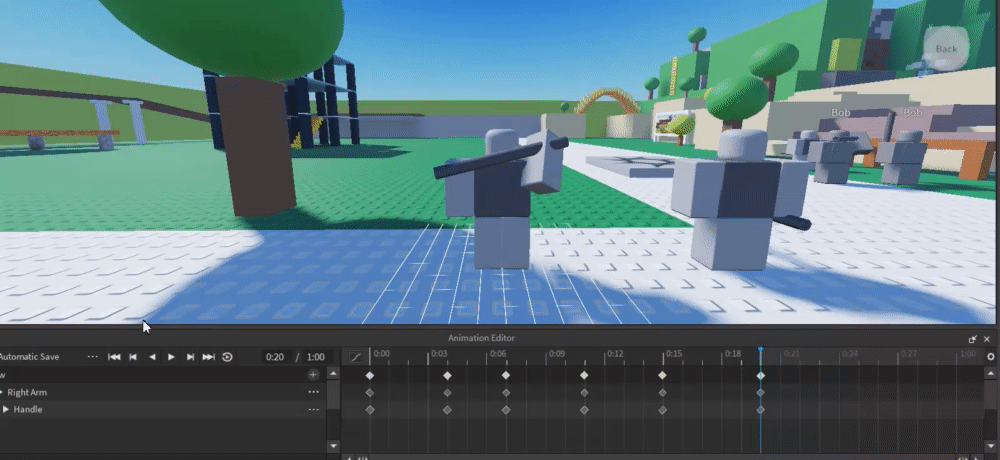Toggle animation looping

227,357
